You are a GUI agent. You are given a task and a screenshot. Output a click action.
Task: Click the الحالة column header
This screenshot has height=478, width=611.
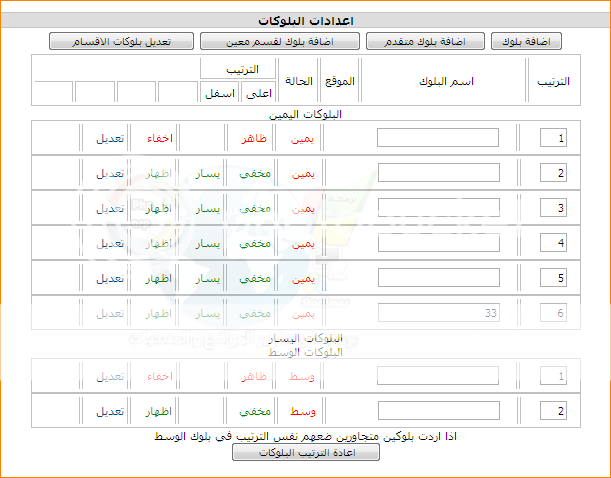[x=299, y=81]
